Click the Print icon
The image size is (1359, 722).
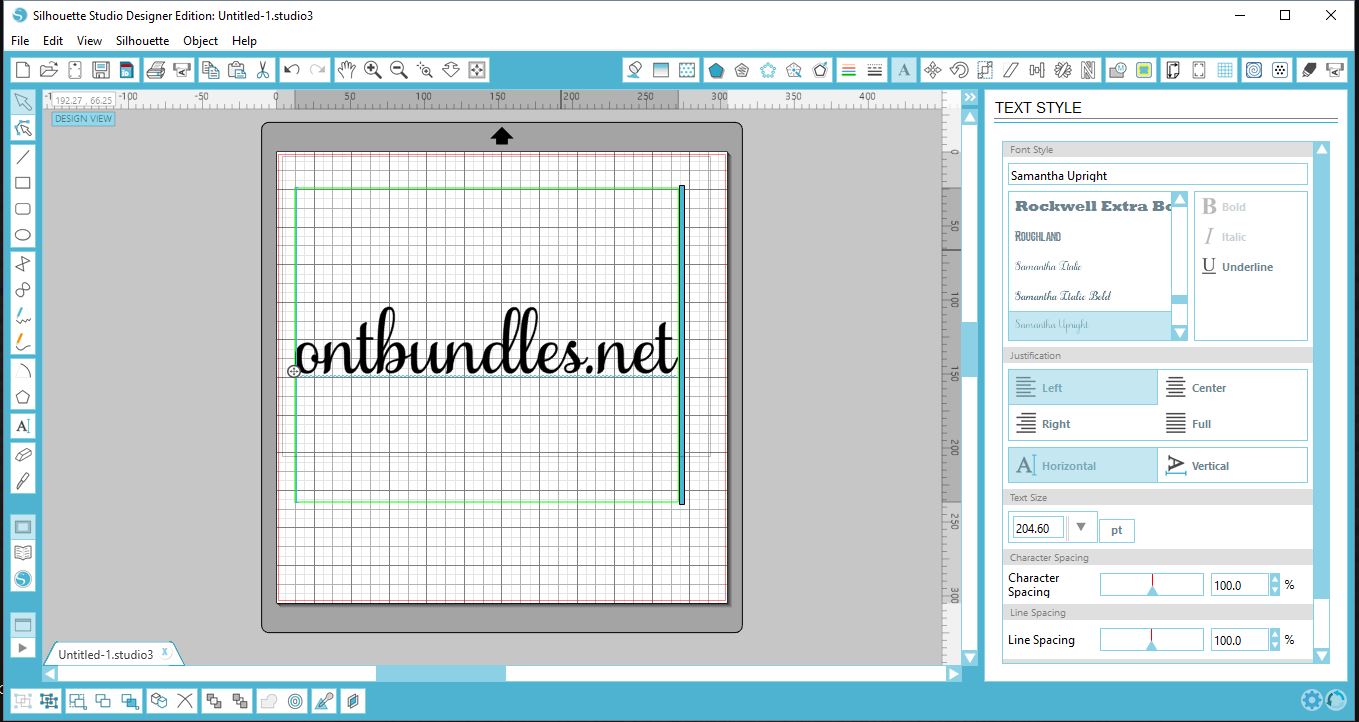(155, 70)
